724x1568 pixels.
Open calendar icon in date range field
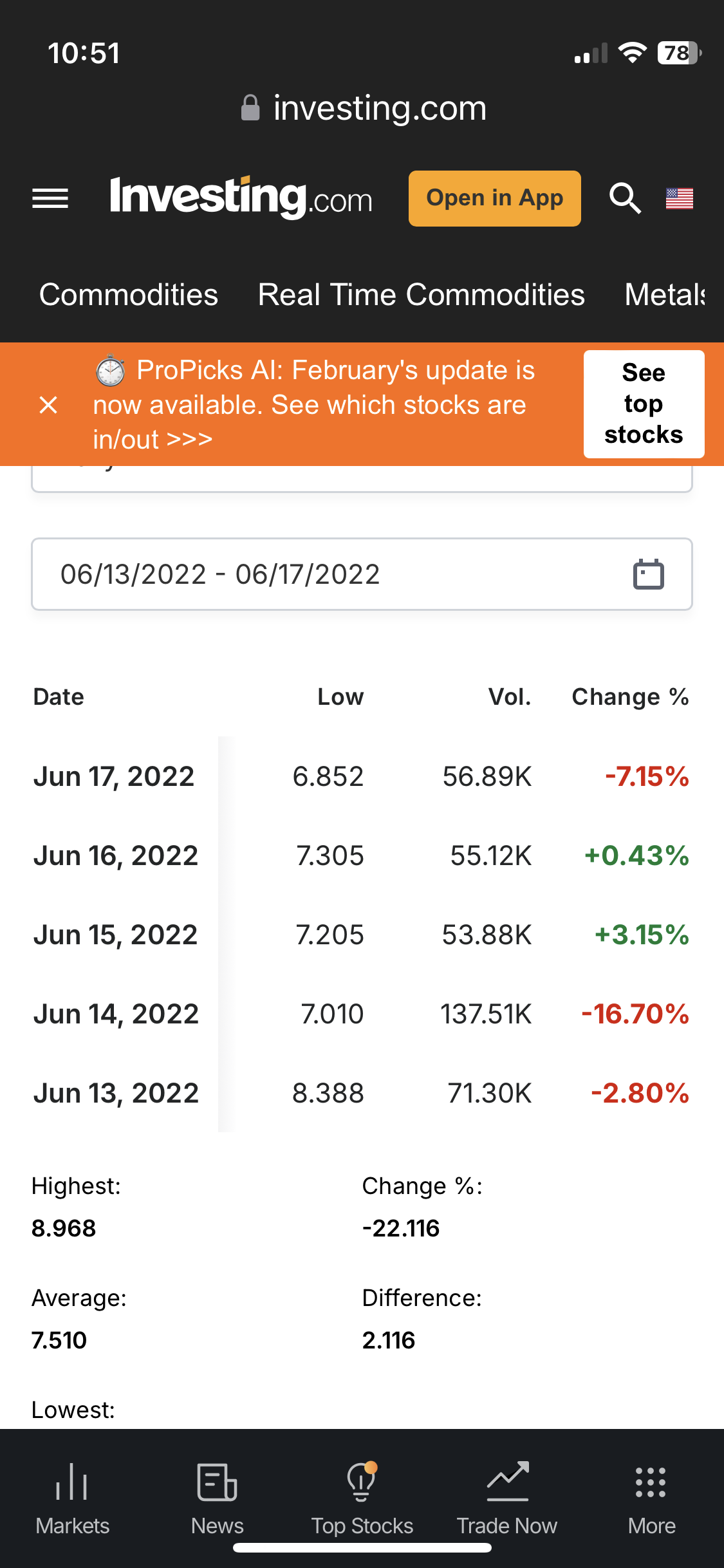click(x=648, y=574)
